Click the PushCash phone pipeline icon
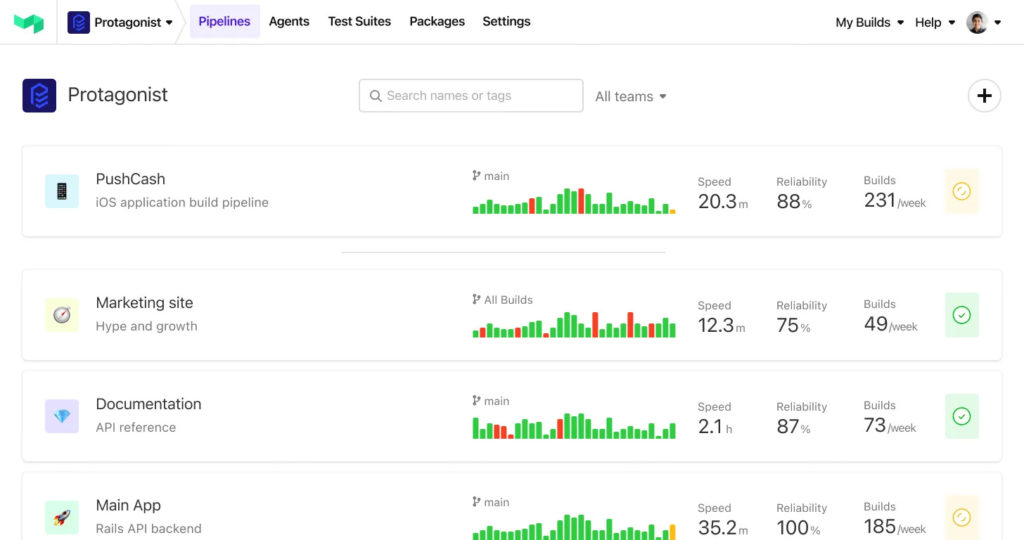1024x540 pixels. point(62,191)
